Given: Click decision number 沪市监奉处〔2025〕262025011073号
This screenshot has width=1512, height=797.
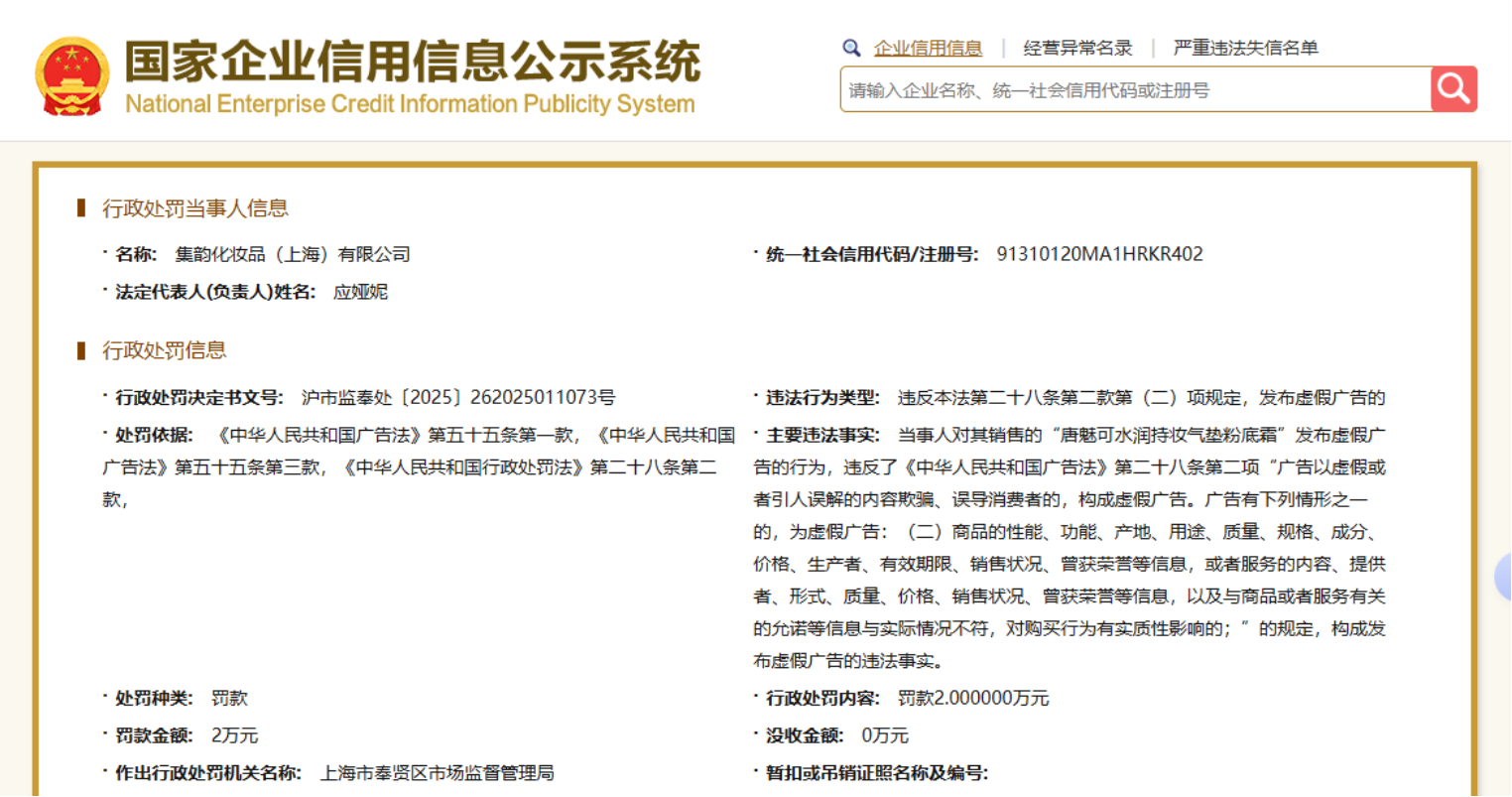Looking at the screenshot, I should pyautogui.click(x=458, y=398).
